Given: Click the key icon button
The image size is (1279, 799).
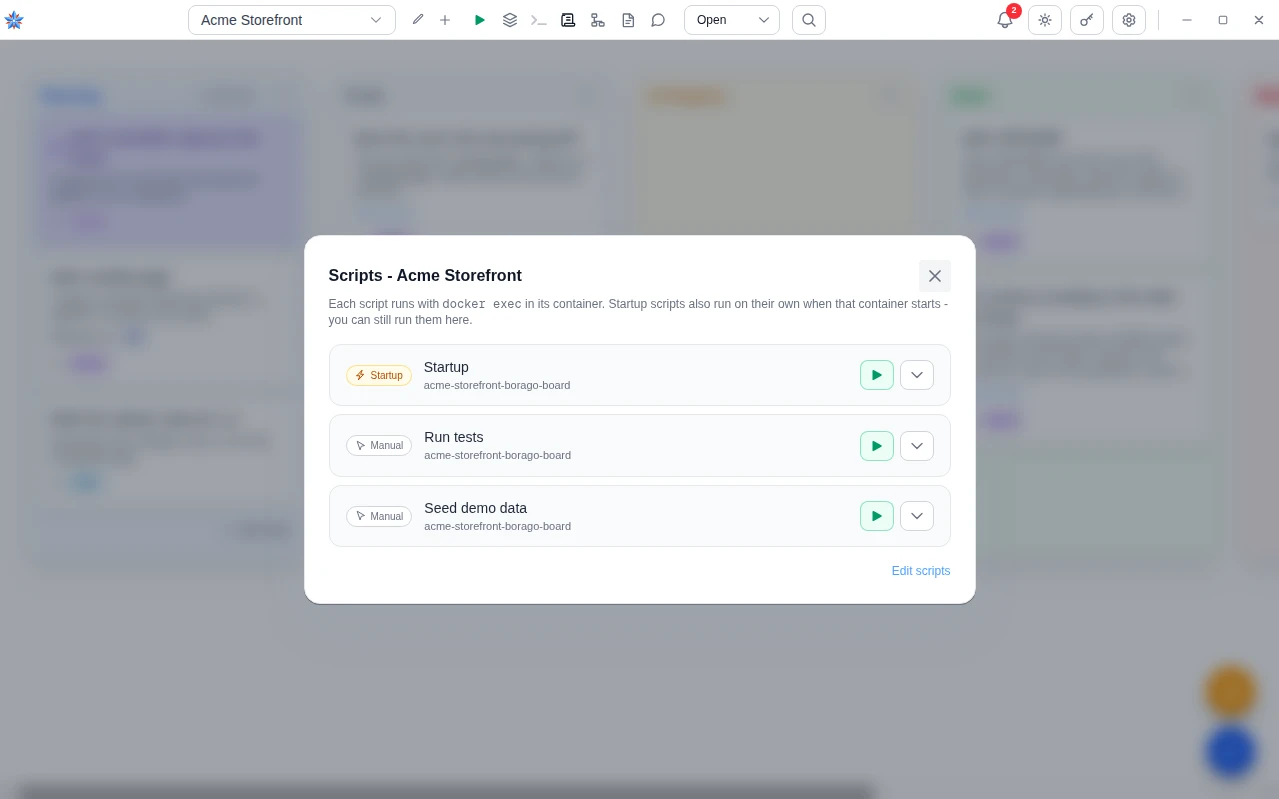Looking at the screenshot, I should pyautogui.click(x=1087, y=20).
